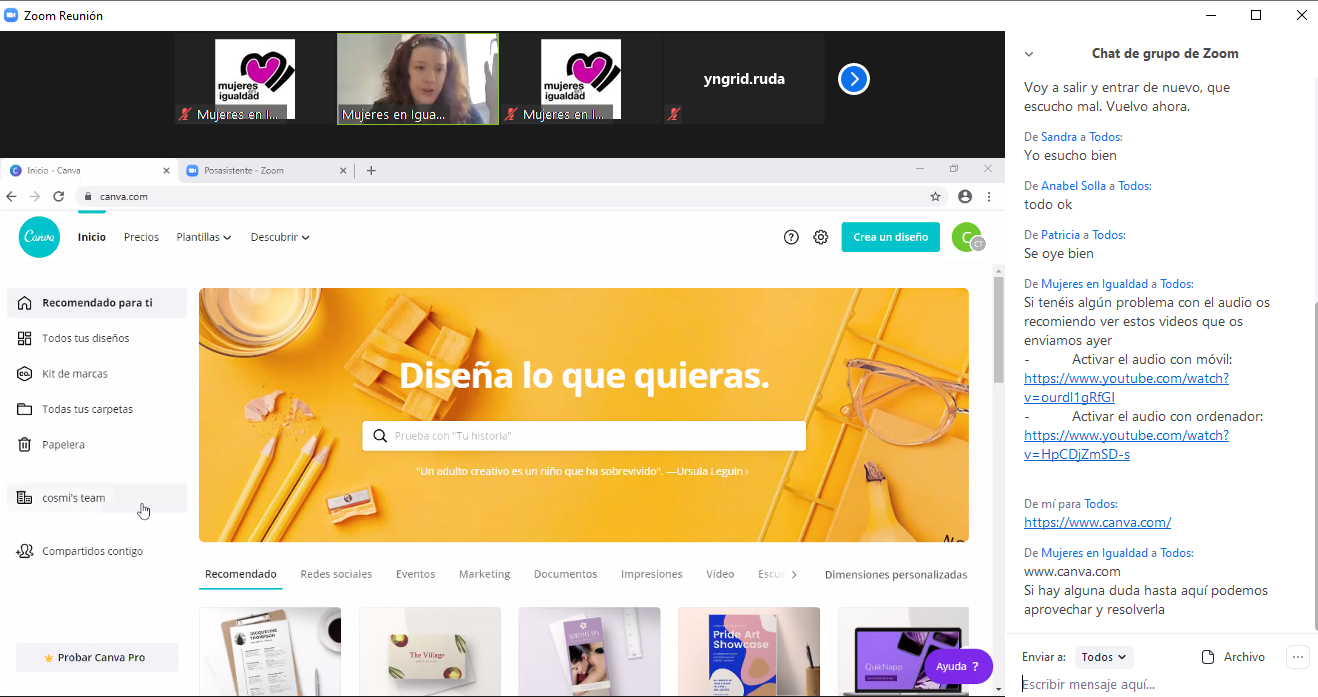
Task: Click the Canva search field
Action: coord(584,436)
